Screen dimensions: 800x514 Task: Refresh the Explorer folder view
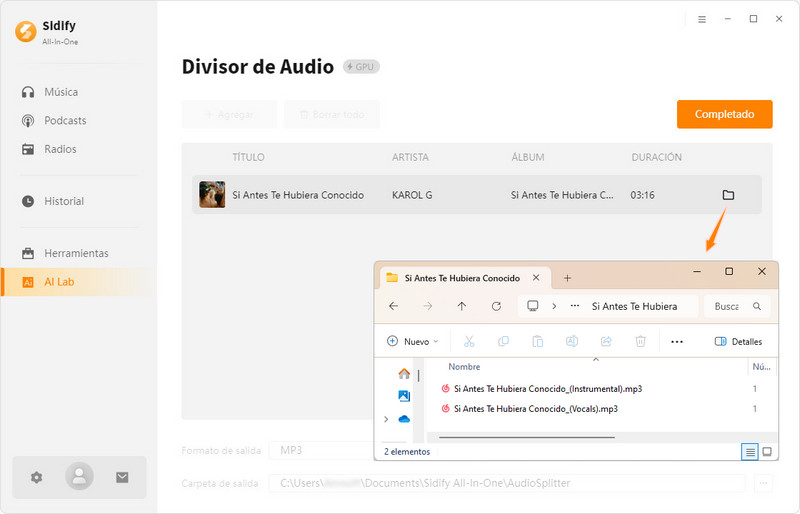tap(496, 306)
